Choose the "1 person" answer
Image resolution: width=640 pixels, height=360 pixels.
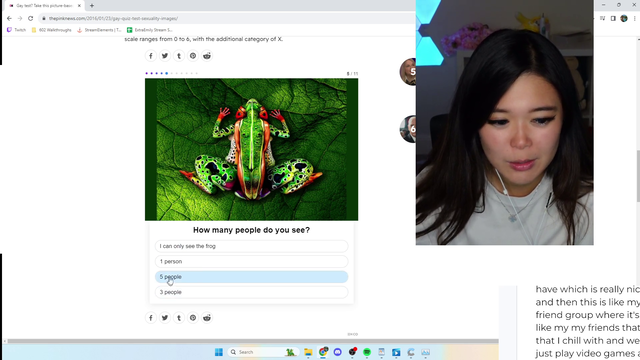tap(251, 261)
